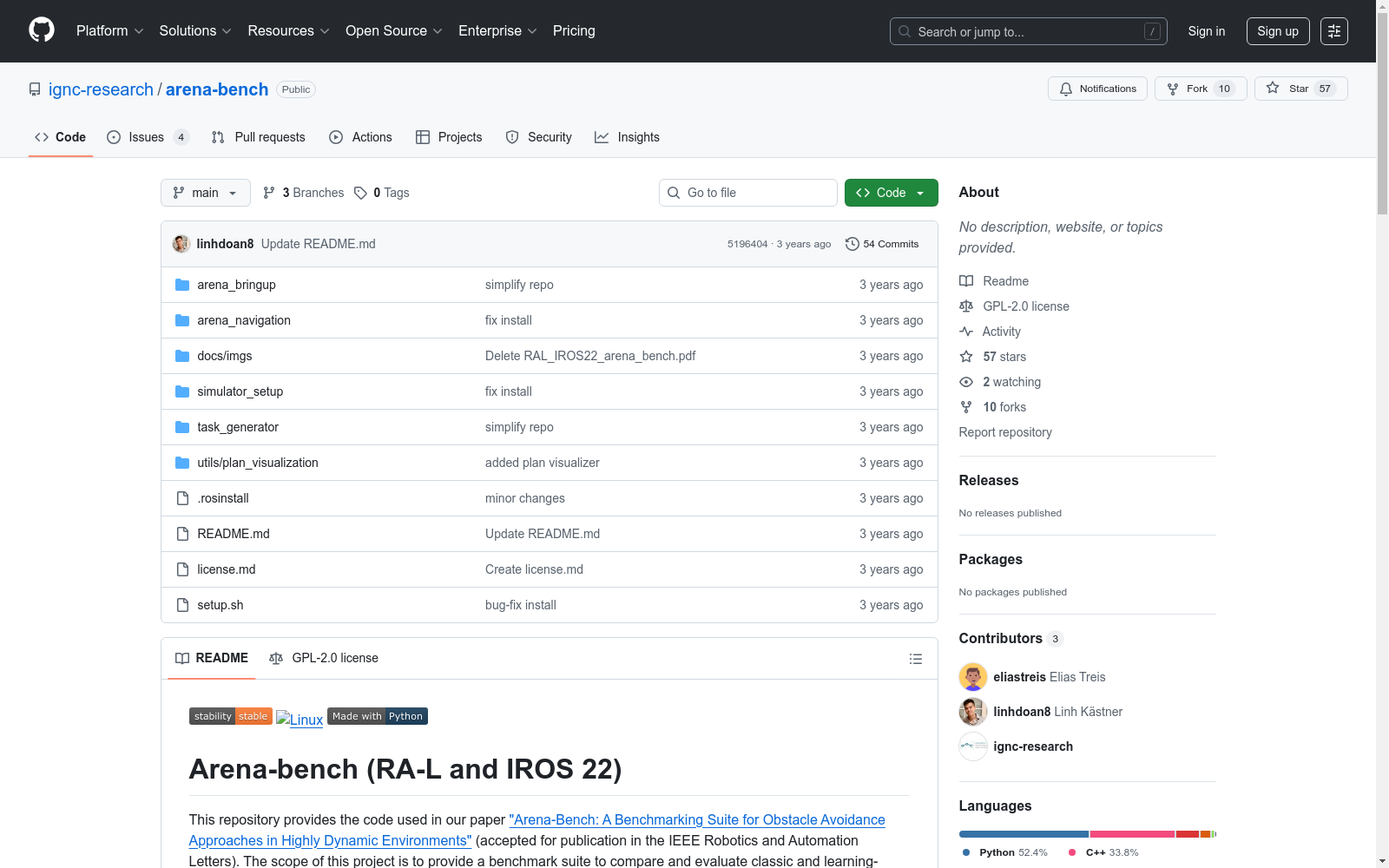This screenshot has height=868, width=1389.
Task: Click the Made with Python badge
Action: coord(378,716)
